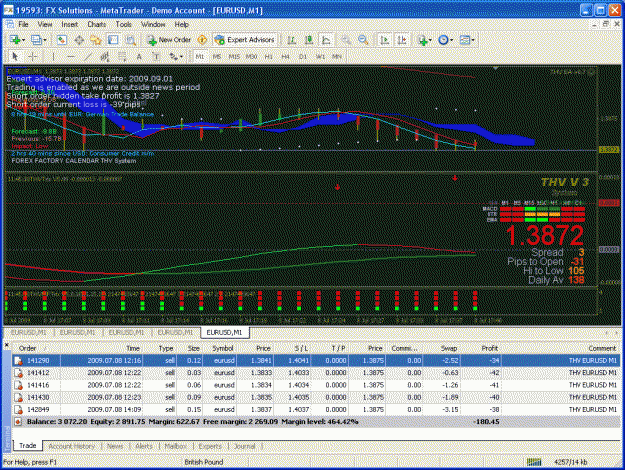
Task: Select the Crosshair tool
Action: pos(33,57)
